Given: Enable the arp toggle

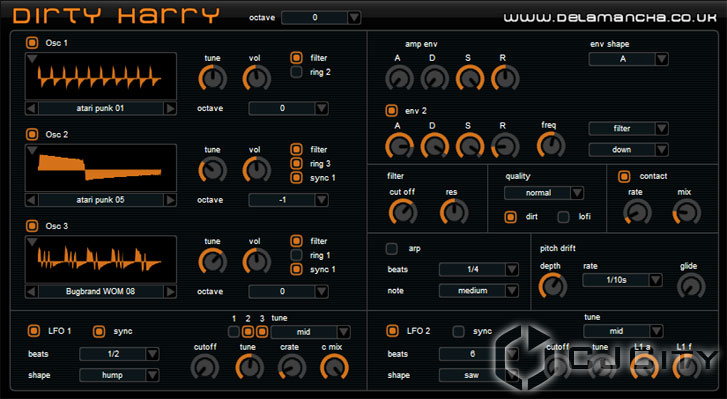Looking at the screenshot, I should pos(392,249).
